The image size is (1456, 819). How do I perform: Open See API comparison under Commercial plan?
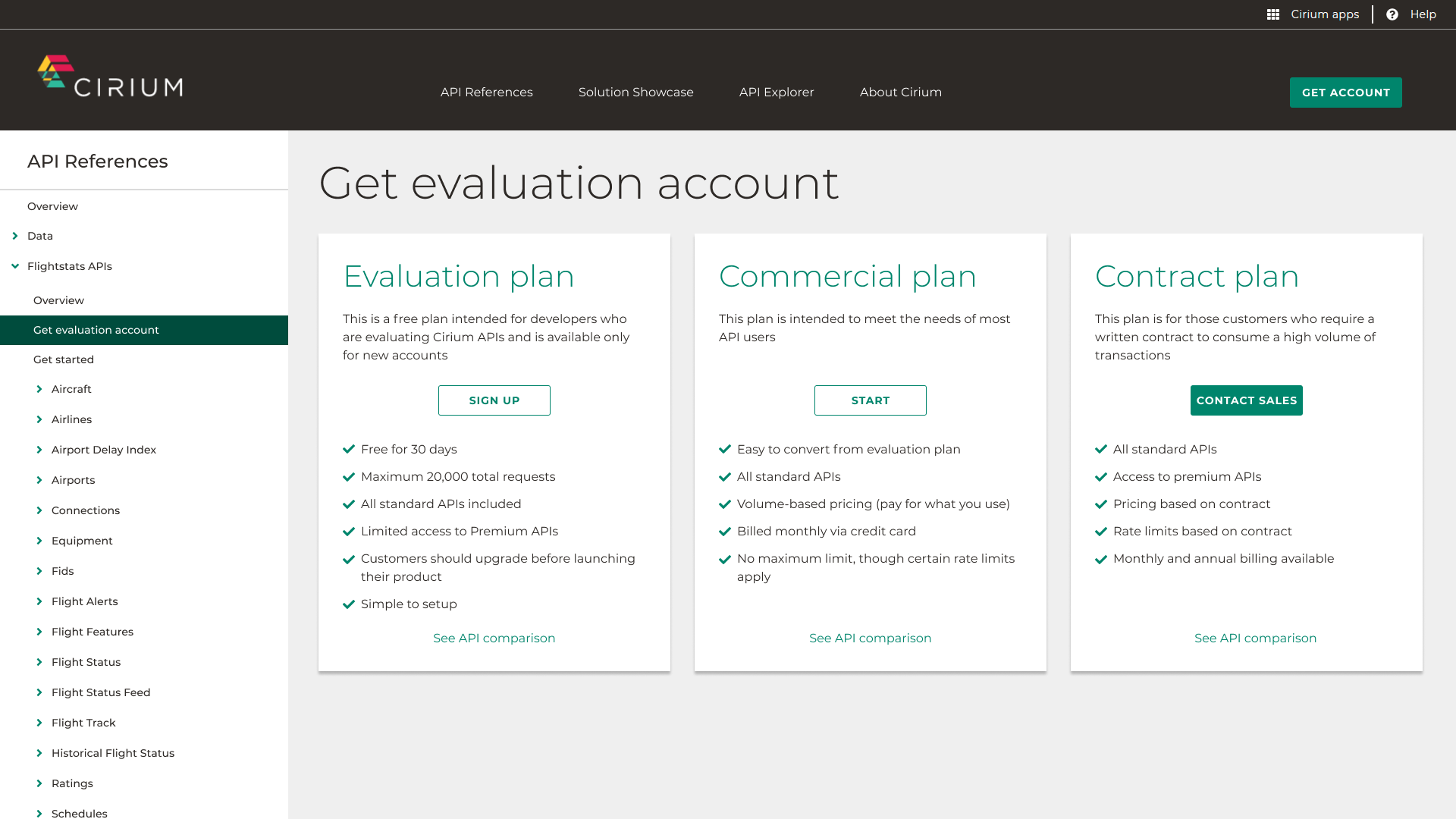coord(871,638)
